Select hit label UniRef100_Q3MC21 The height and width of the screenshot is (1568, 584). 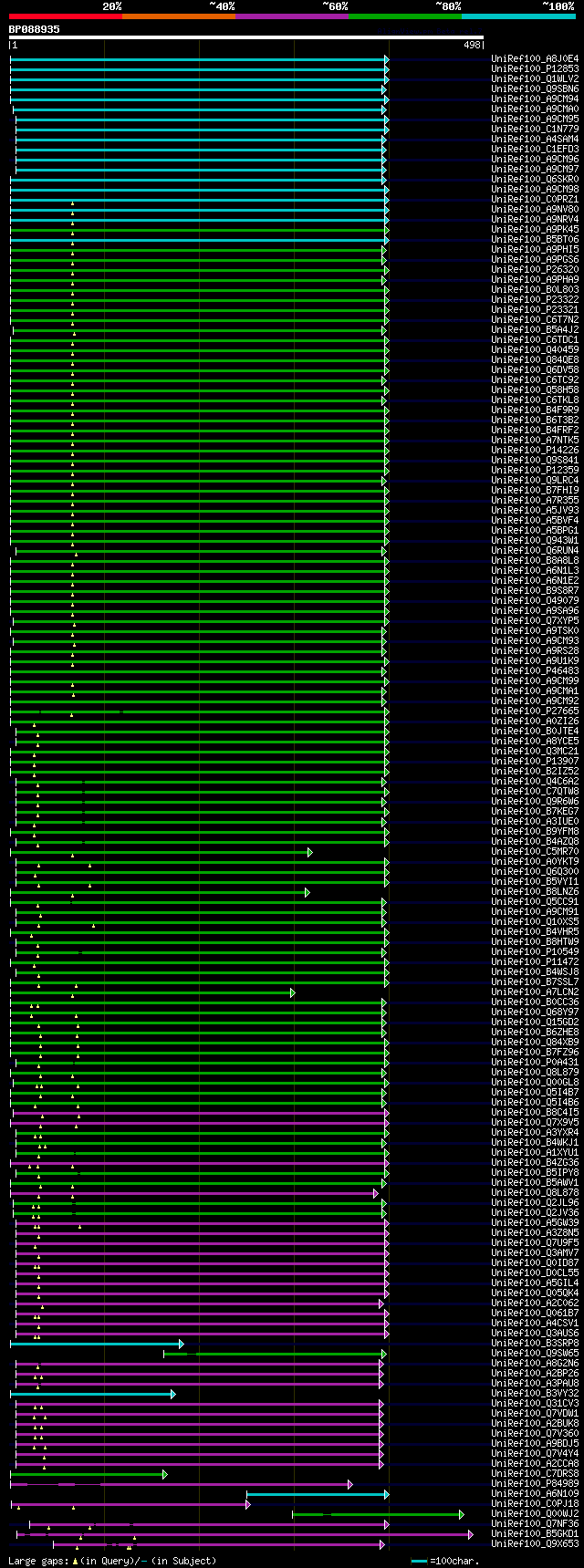click(535, 751)
